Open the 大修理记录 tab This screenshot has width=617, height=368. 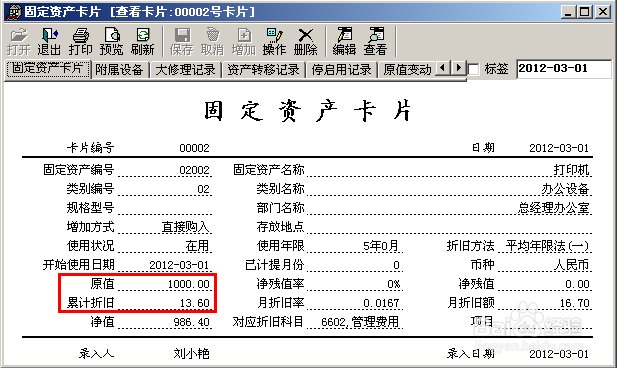[185, 70]
